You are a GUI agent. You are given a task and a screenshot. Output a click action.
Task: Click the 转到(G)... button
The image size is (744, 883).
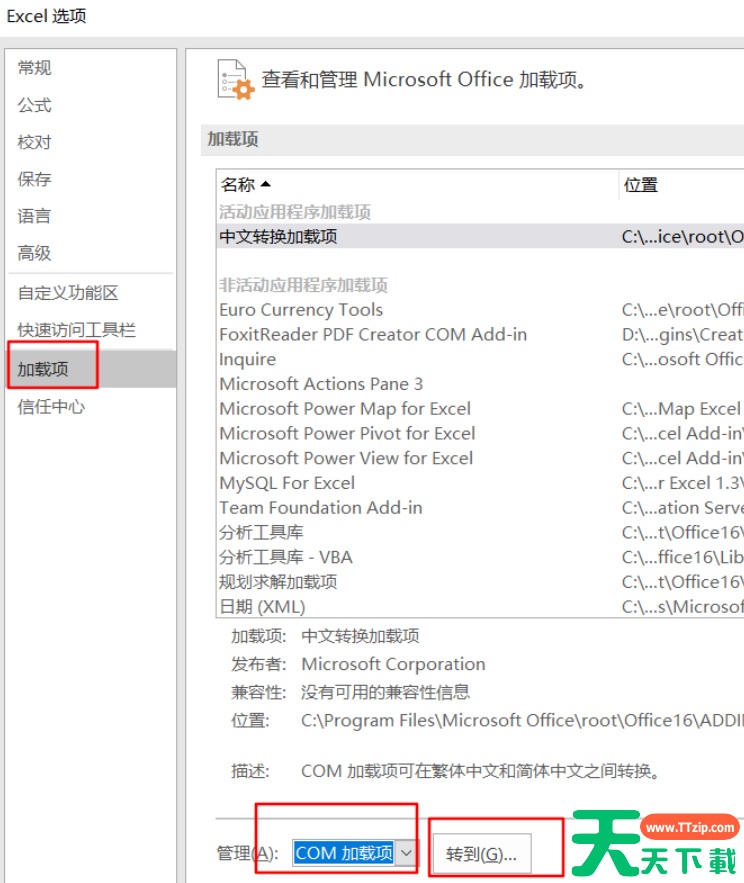tap(482, 854)
